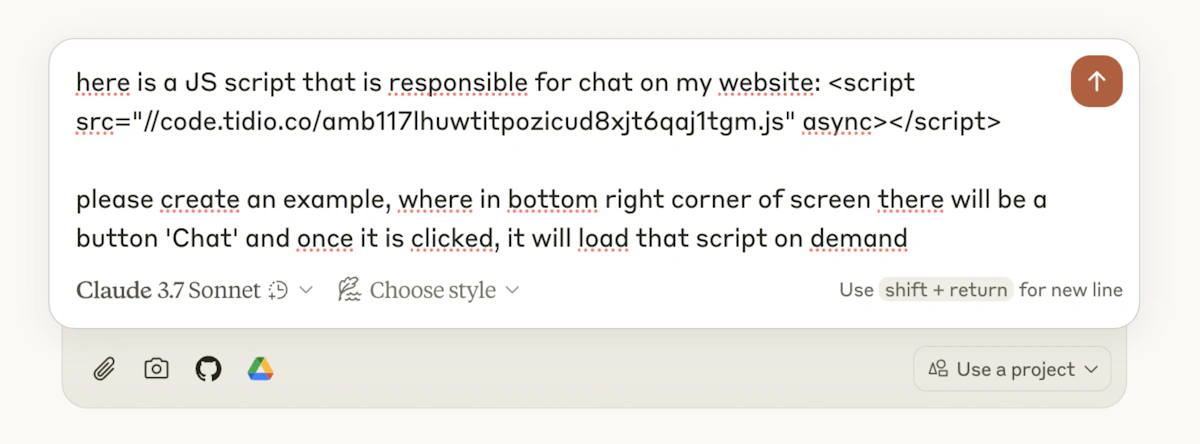This screenshot has height=444, width=1200.
Task: Place cursor in the word 'responsible'
Action: [459, 82]
